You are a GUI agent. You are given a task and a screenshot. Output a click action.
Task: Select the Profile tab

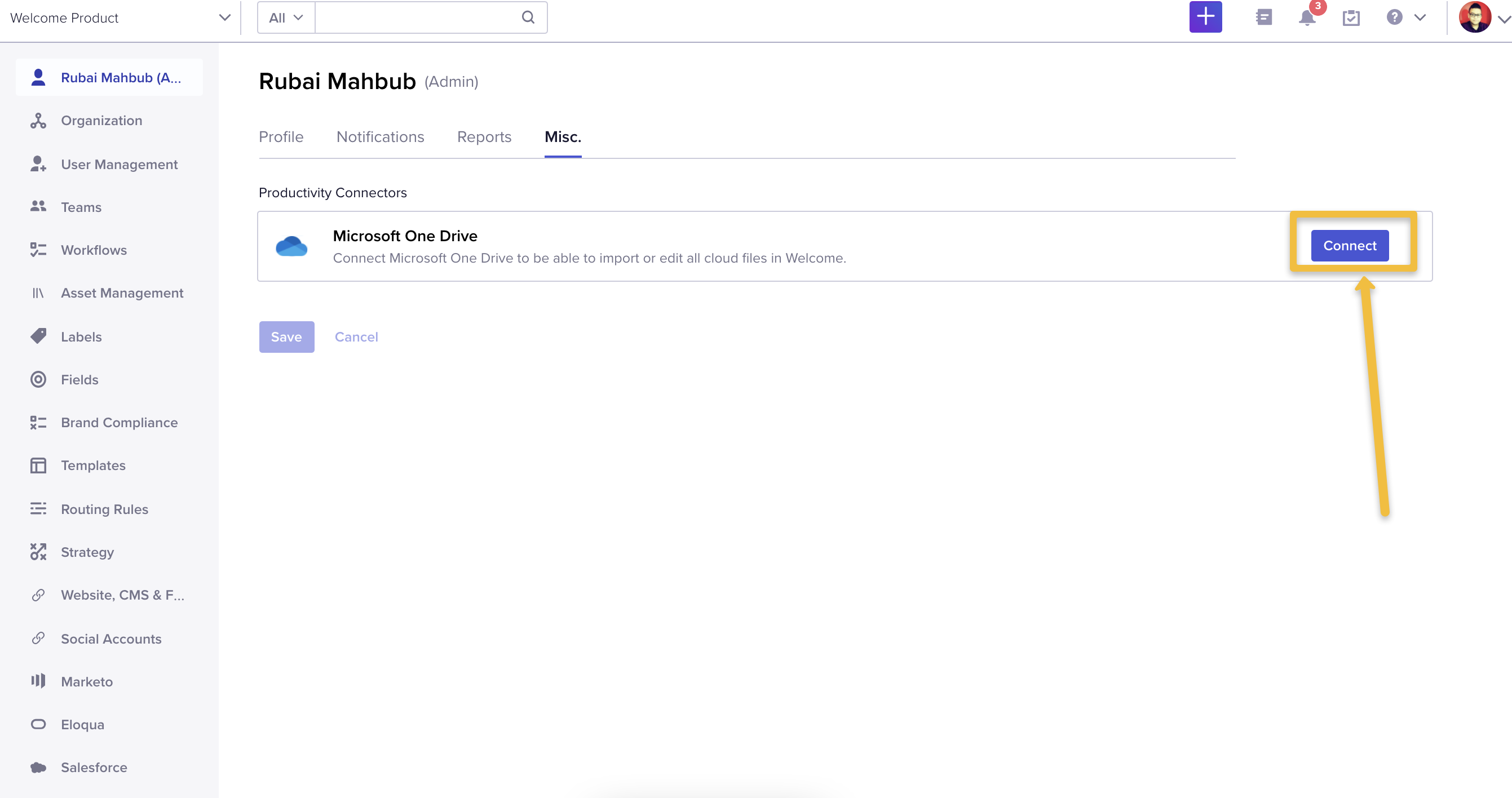tap(281, 137)
